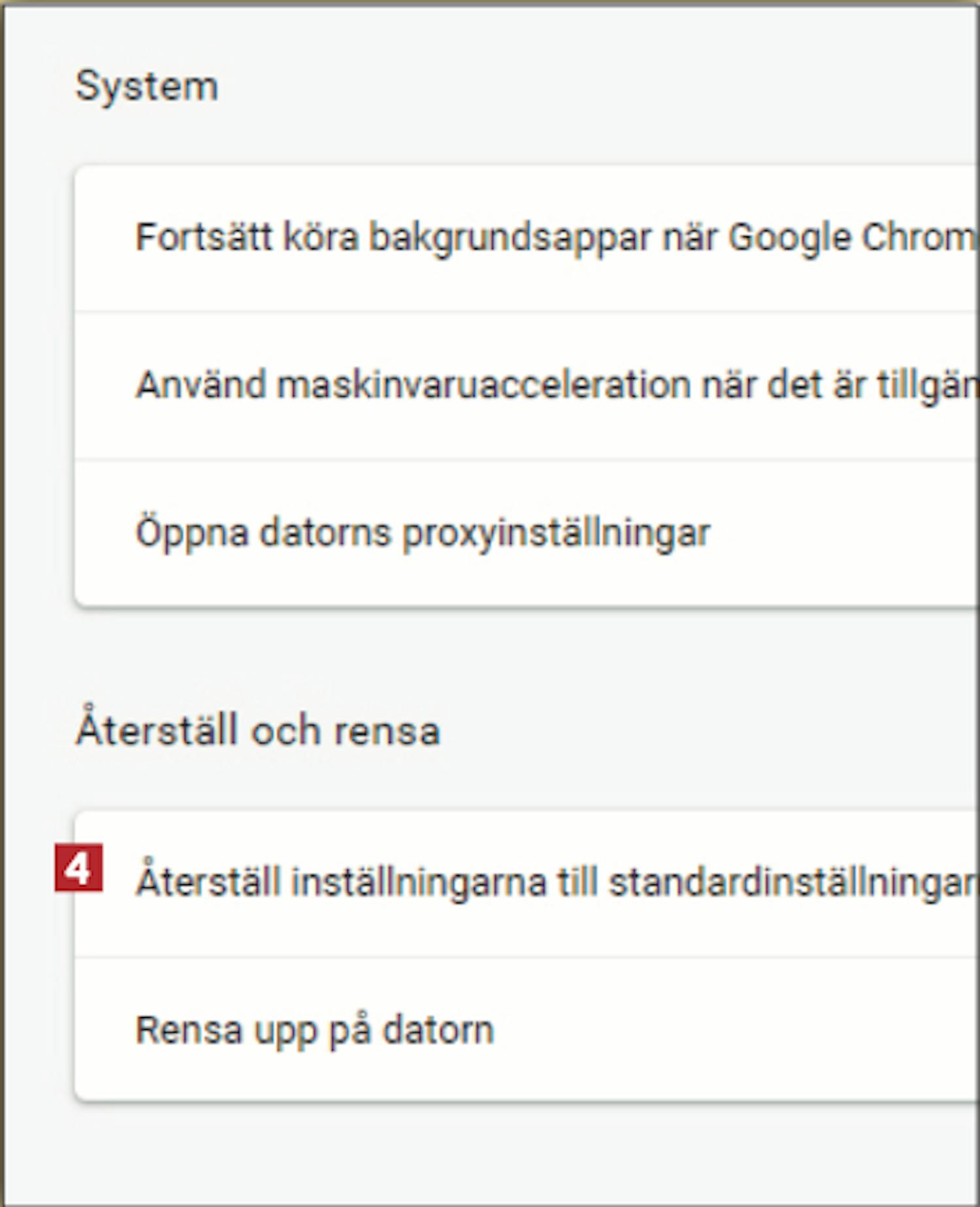Click the word Återställ in reset settings row
Screen dimensions: 980x1207
click(208, 882)
